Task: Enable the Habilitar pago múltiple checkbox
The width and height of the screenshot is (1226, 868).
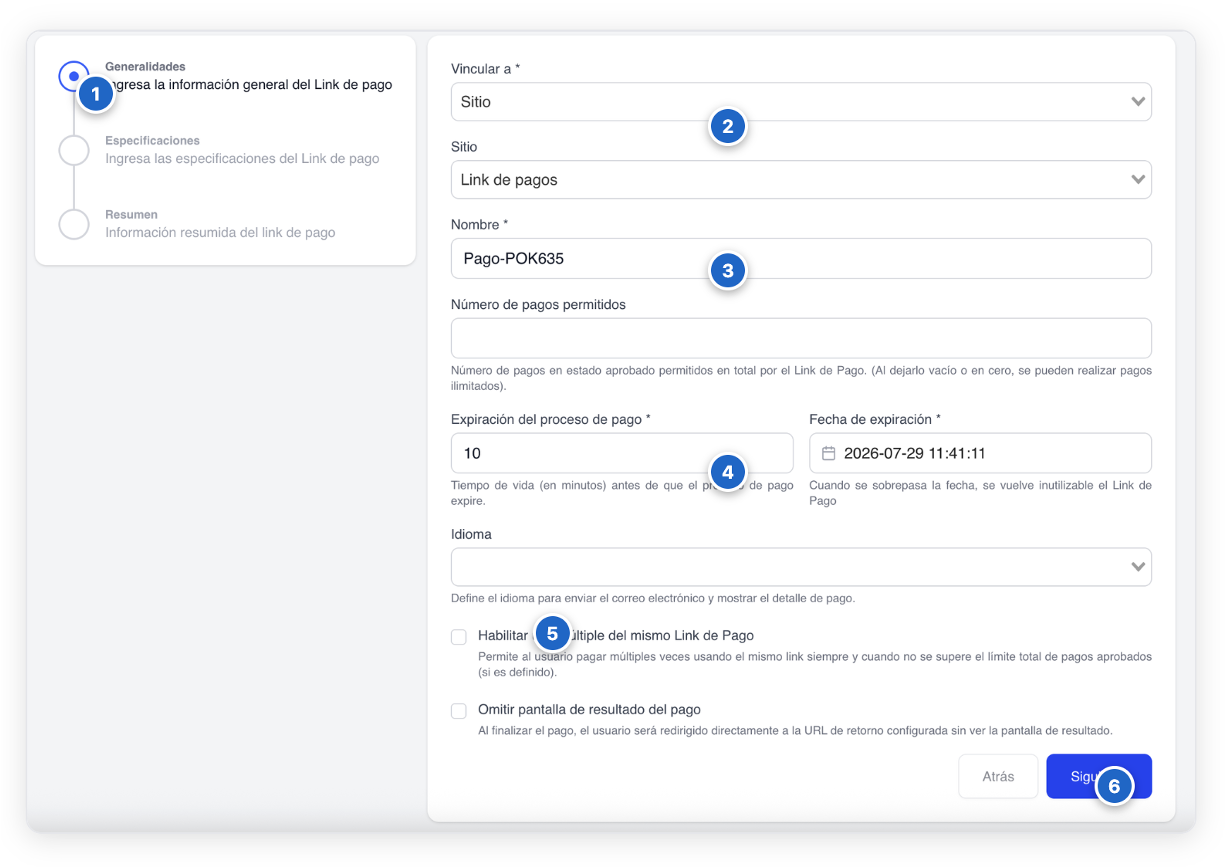Action: [x=459, y=636]
